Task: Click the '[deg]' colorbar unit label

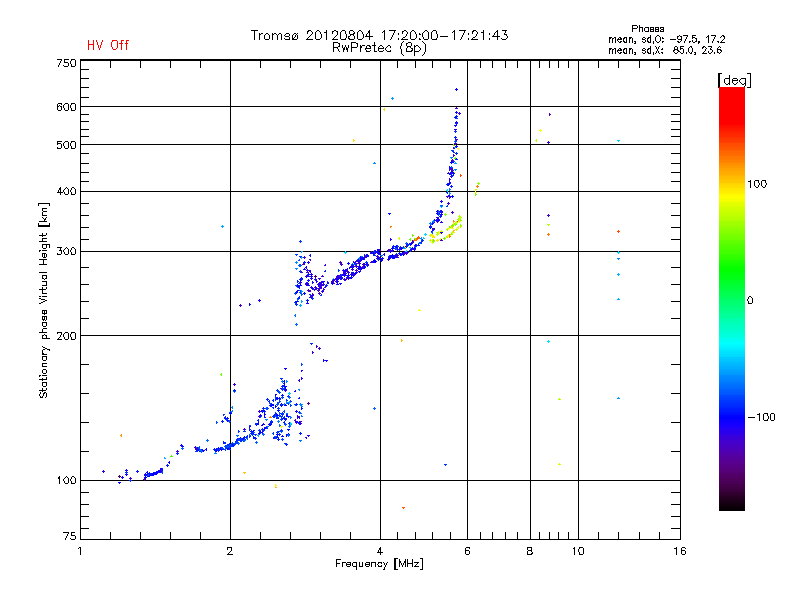Action: tap(734, 80)
